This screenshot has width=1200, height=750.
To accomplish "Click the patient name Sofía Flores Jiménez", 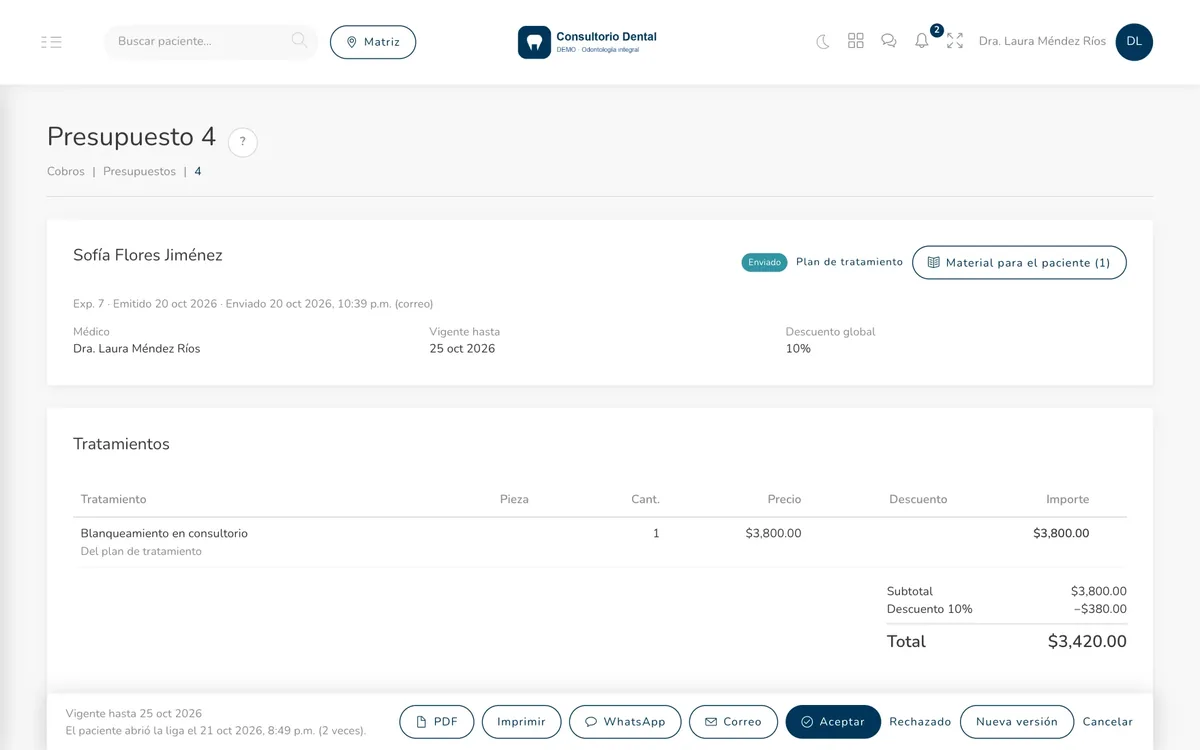I will [x=148, y=255].
